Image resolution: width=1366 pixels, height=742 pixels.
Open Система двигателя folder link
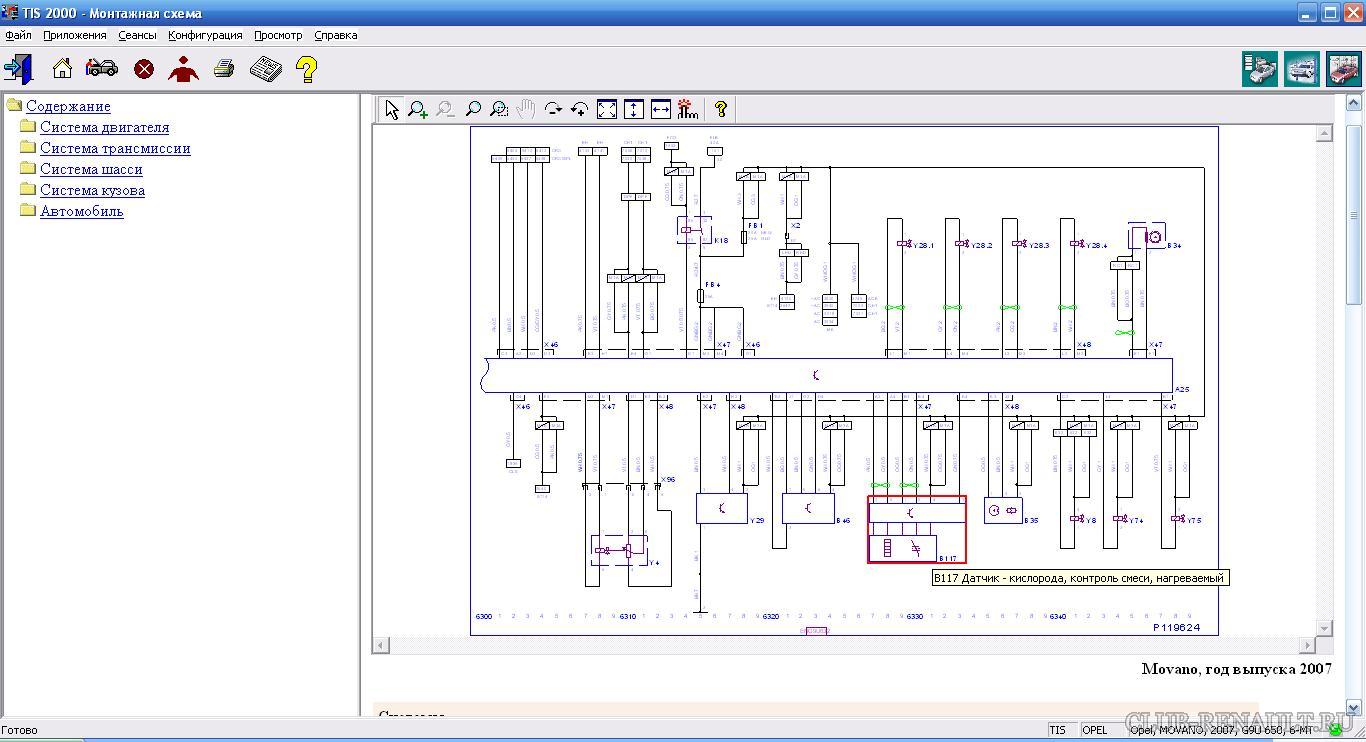pos(104,127)
